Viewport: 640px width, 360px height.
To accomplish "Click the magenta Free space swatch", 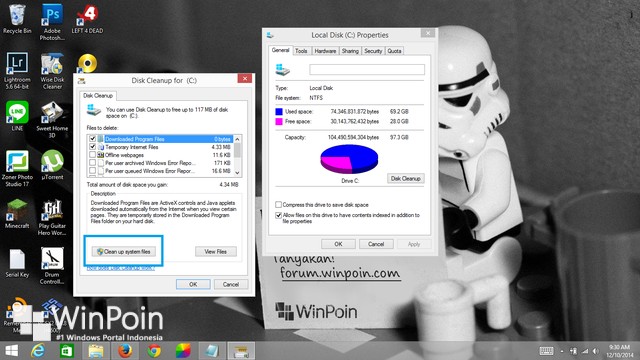I will click(279, 121).
